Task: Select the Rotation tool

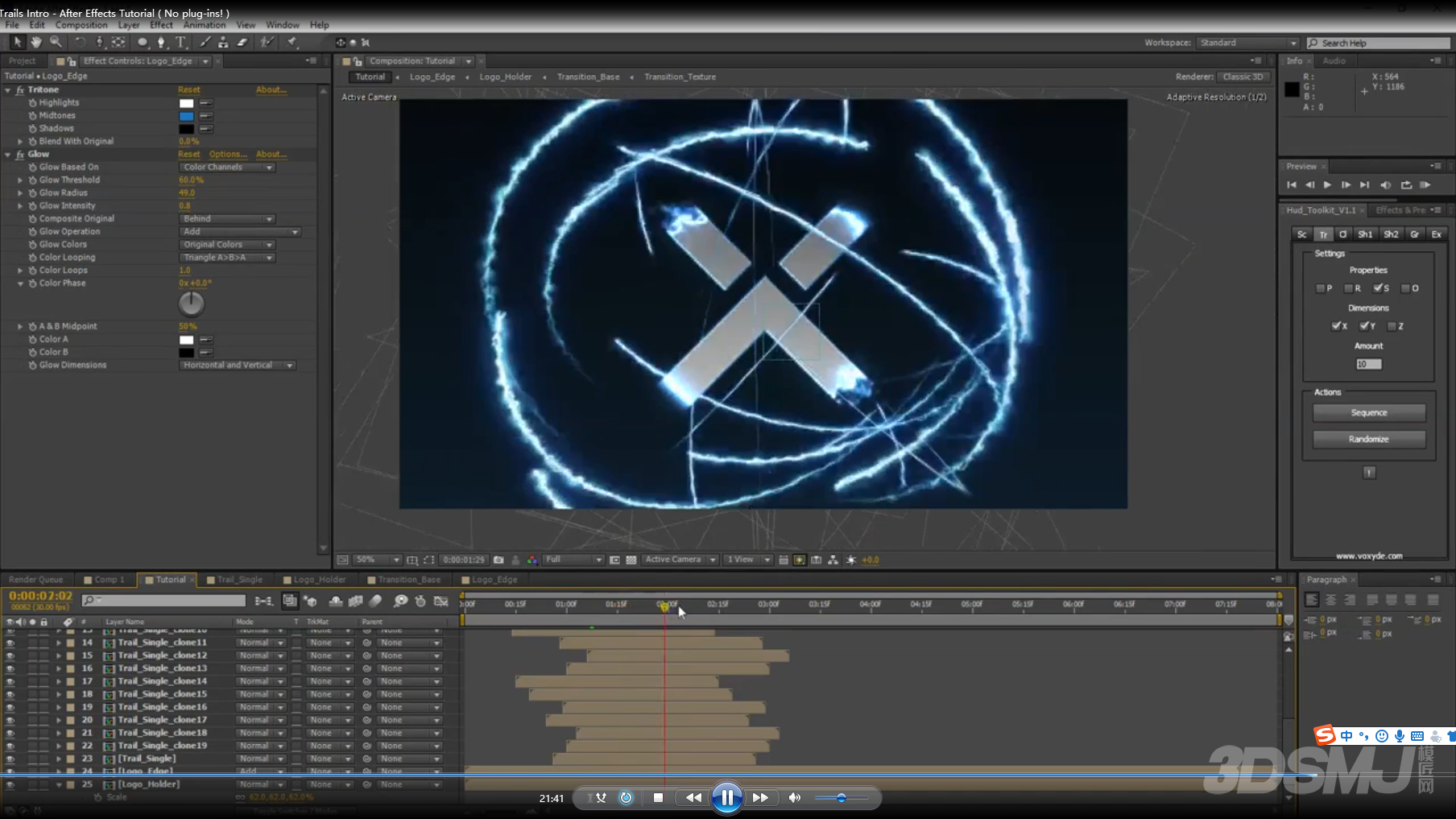Action: pyautogui.click(x=80, y=42)
